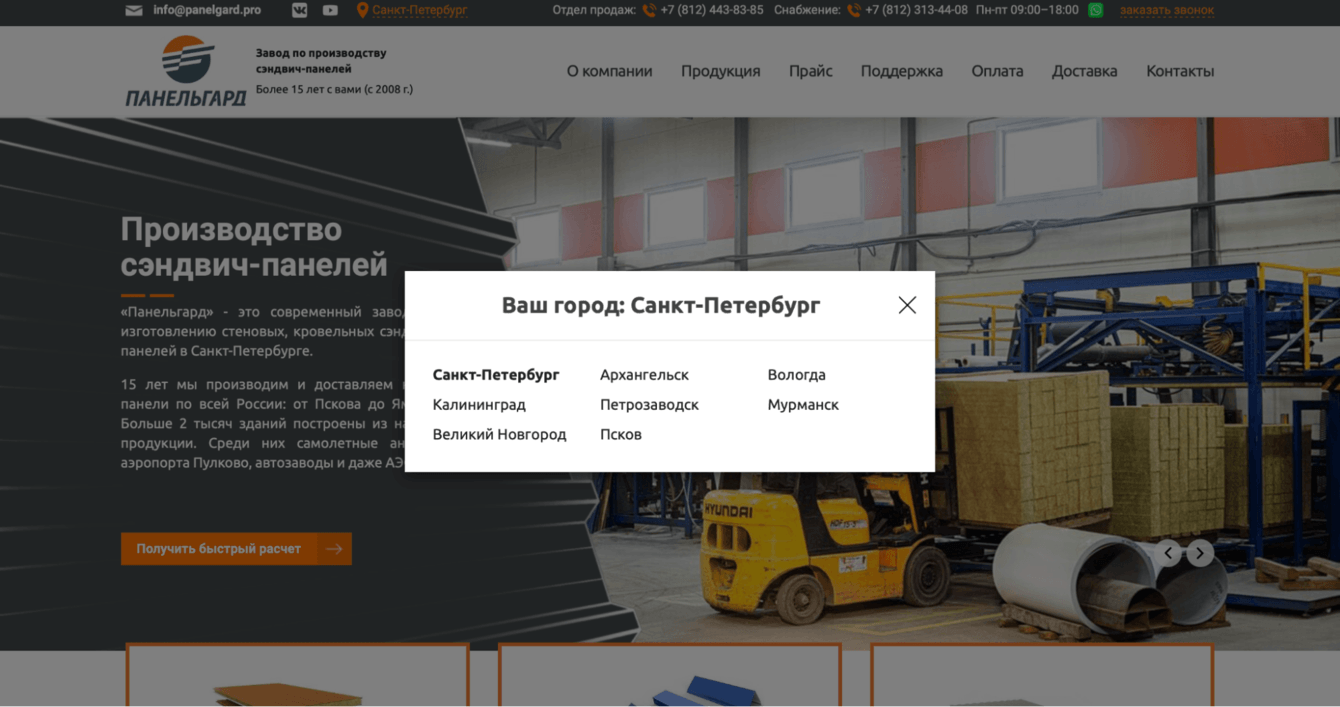
Task: Select Петрозаводск city
Action: click(x=649, y=405)
